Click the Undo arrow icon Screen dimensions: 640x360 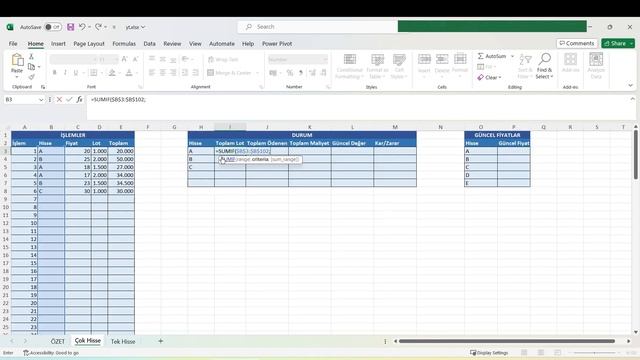[82, 27]
